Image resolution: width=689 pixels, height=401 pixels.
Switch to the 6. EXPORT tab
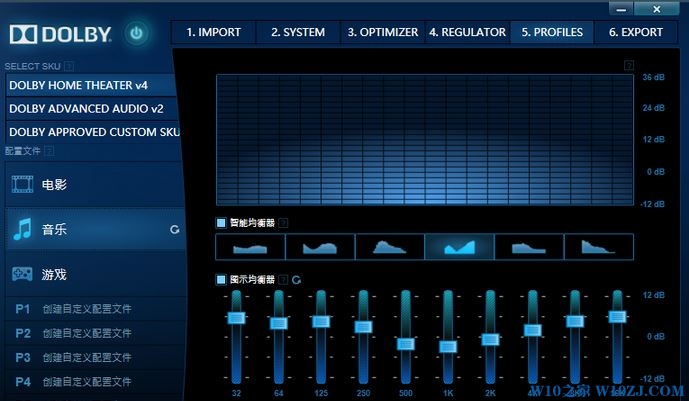click(636, 32)
